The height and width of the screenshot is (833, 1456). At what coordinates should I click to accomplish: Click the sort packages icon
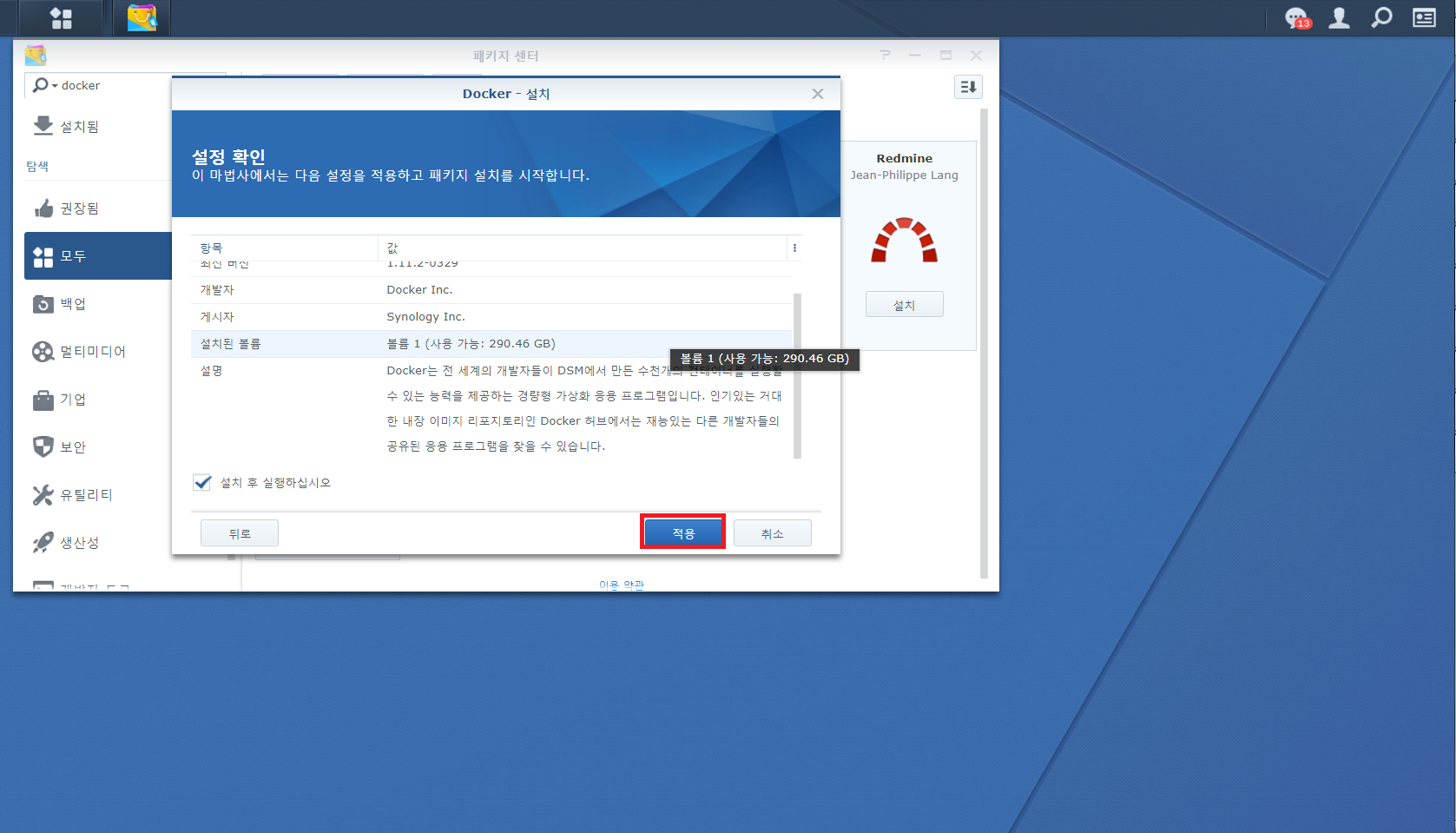968,87
